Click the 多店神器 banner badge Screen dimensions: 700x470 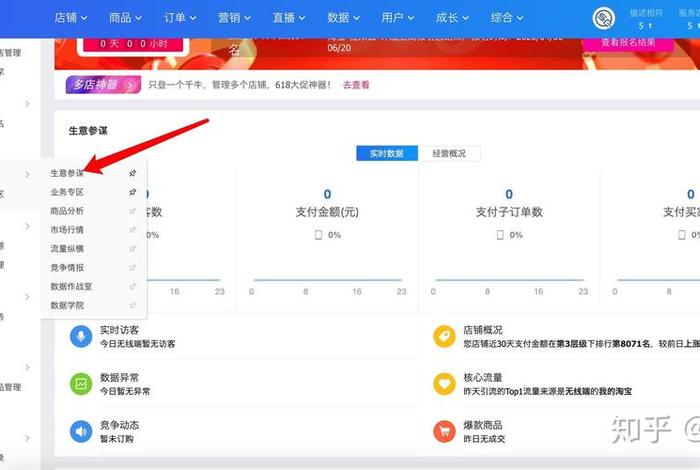coord(104,85)
